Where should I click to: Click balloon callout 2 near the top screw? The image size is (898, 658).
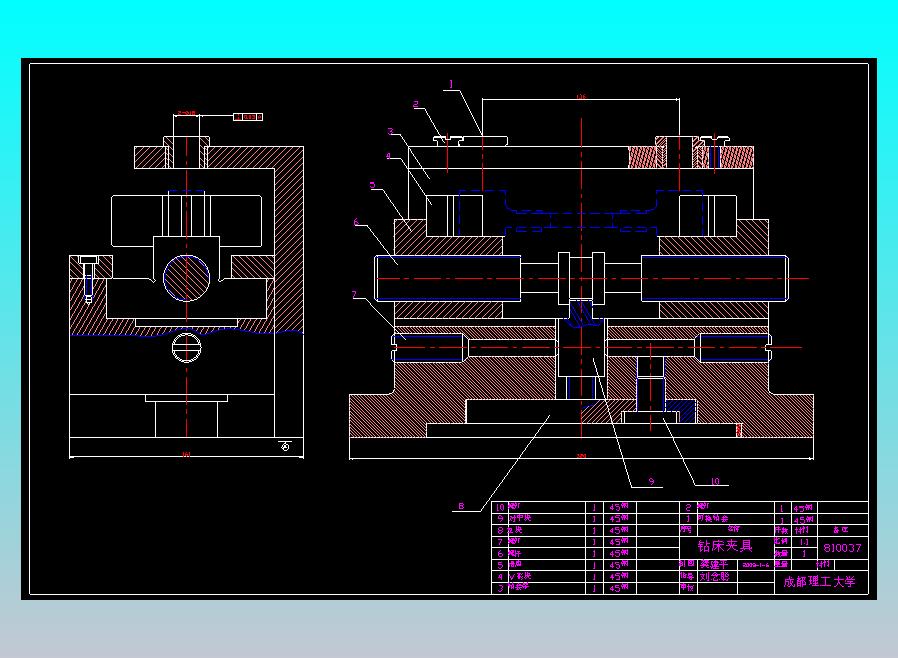point(416,104)
